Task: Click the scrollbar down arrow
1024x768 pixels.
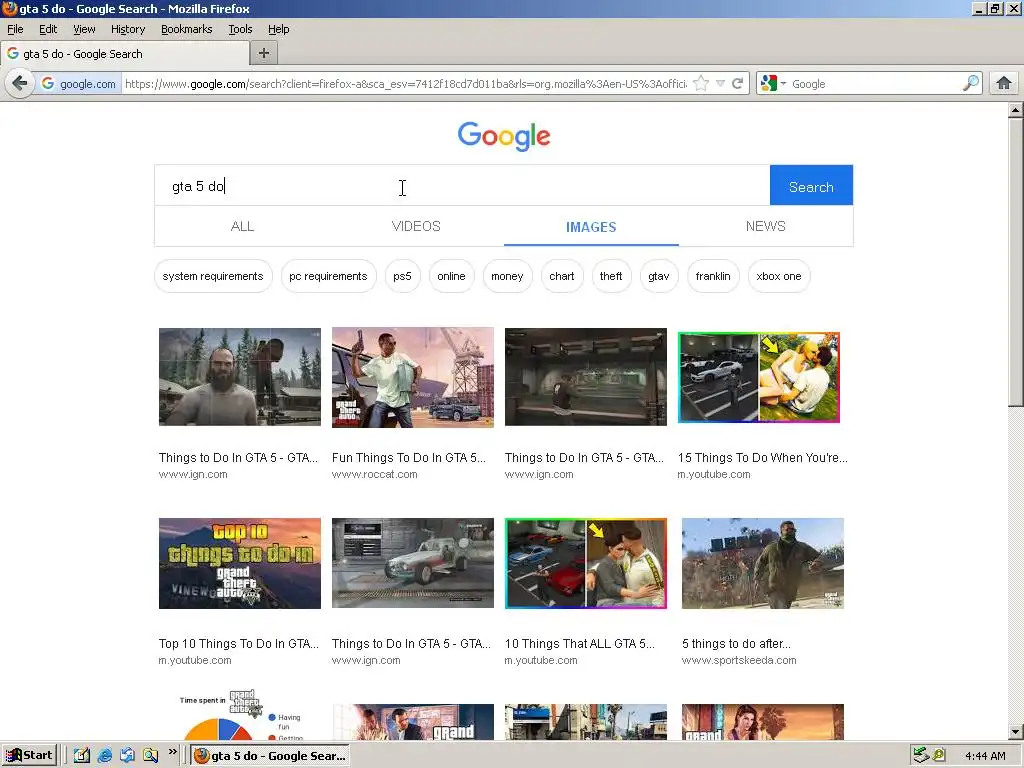Action: tap(1015, 731)
